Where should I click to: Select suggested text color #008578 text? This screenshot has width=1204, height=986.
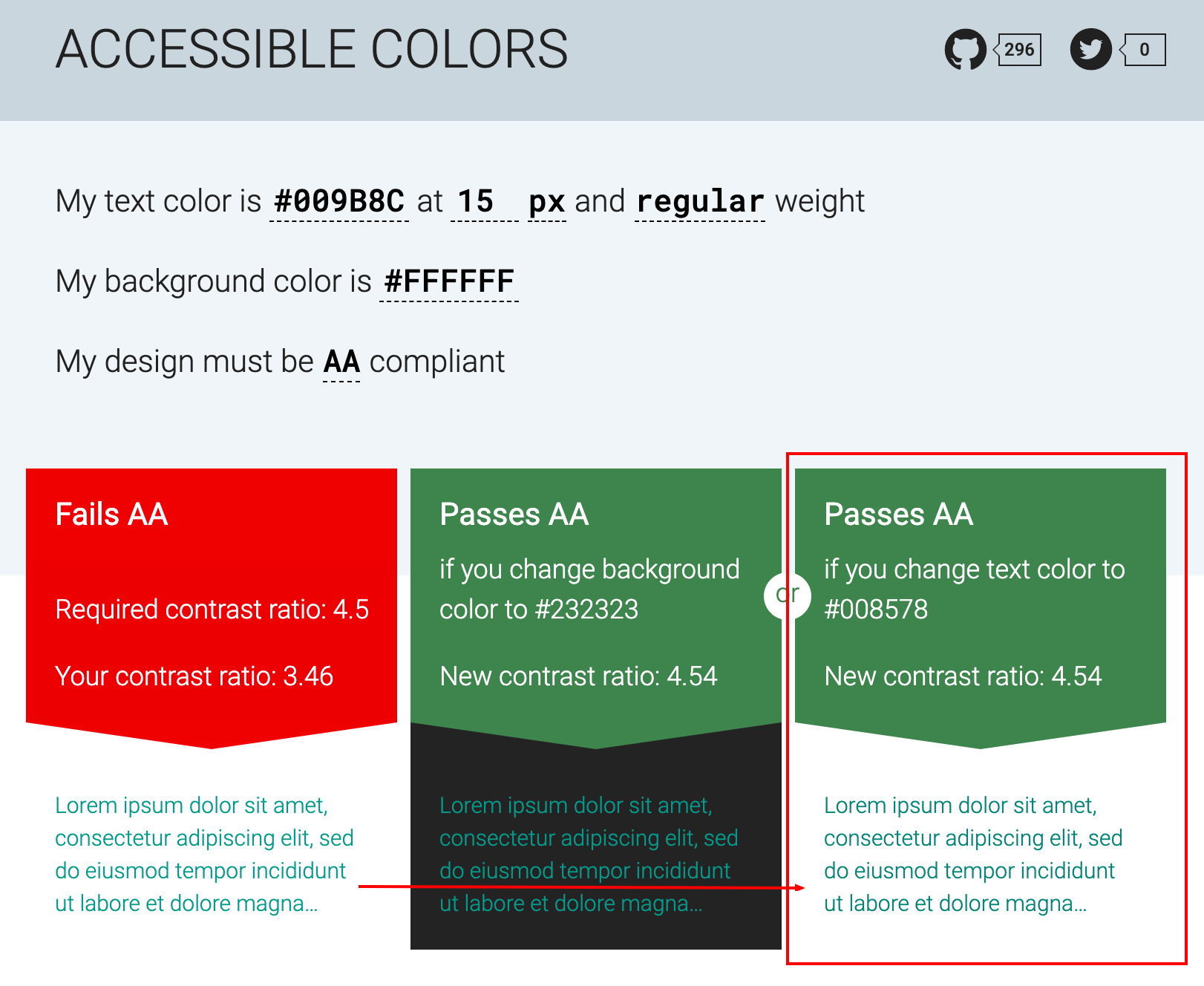876,609
